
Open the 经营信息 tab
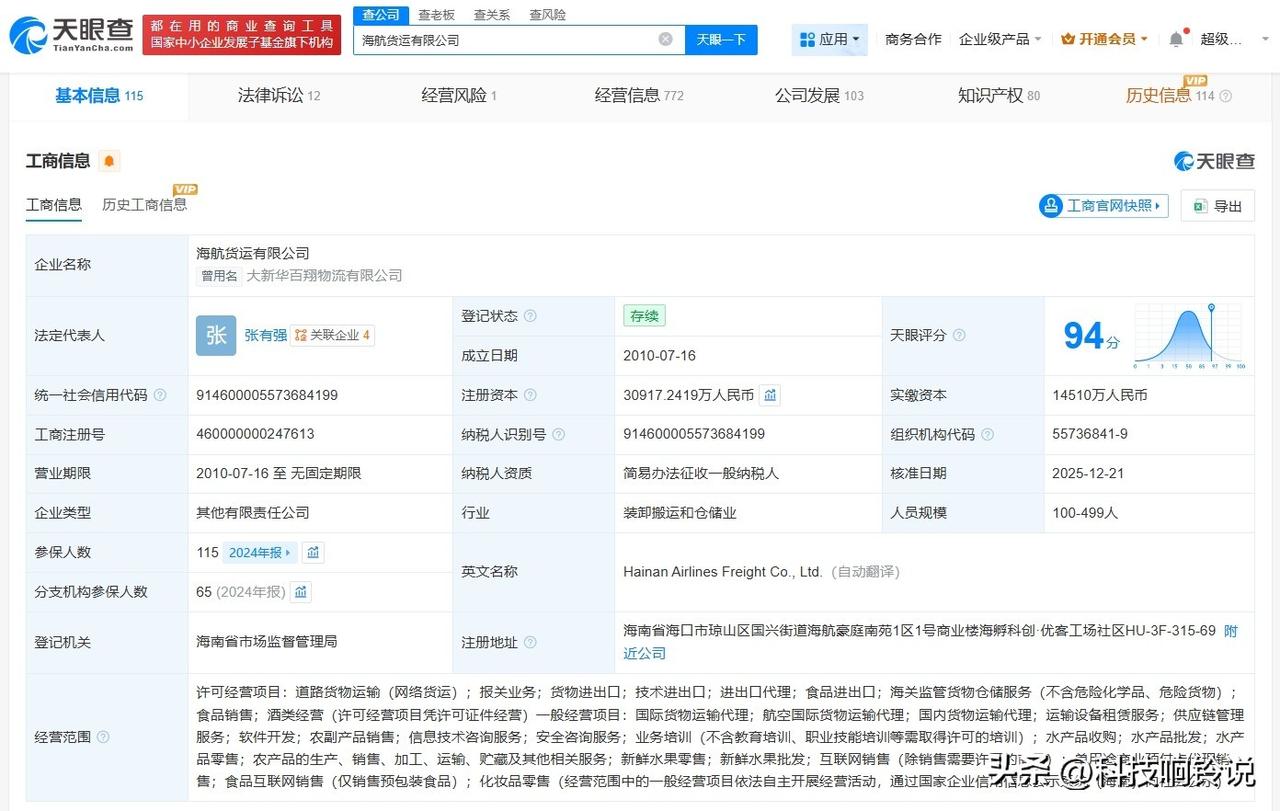[638, 96]
